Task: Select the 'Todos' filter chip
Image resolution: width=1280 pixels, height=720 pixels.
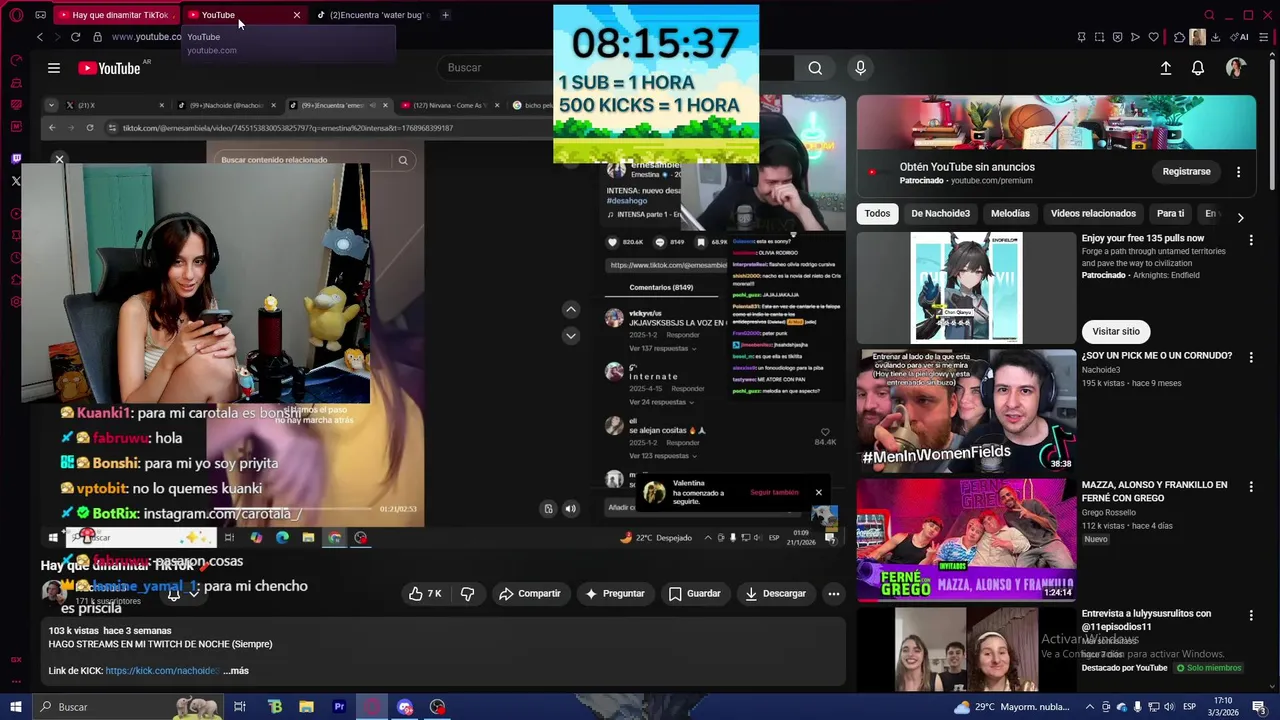Action: pyautogui.click(x=877, y=213)
